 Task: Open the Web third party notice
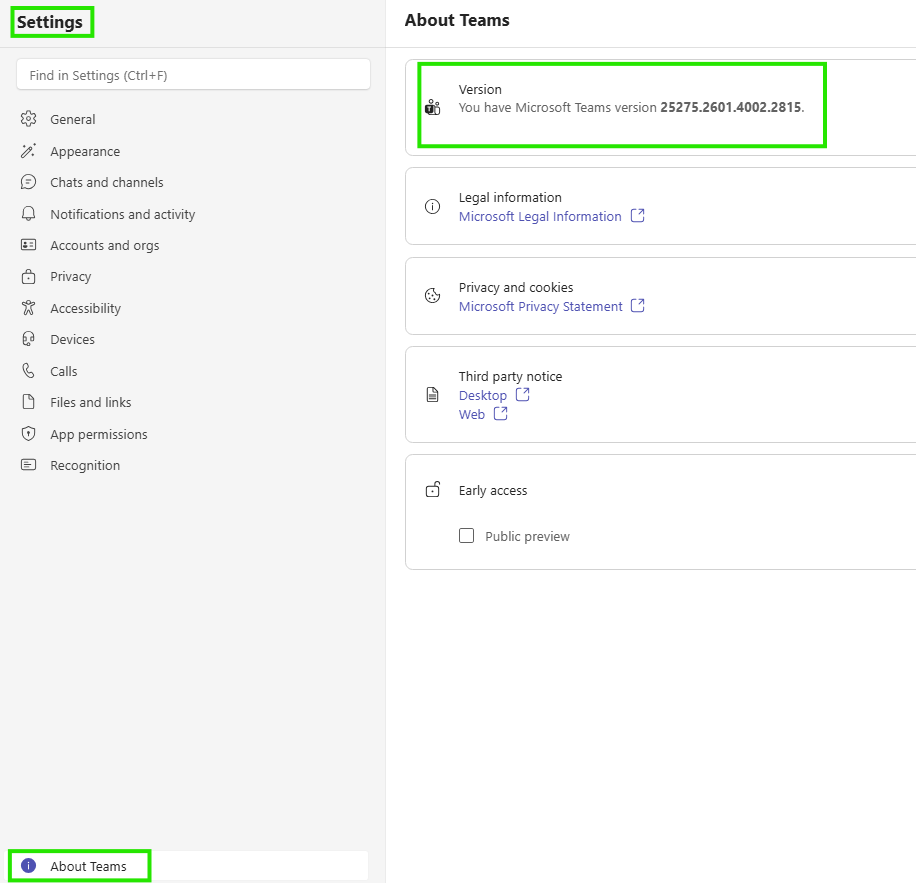(472, 414)
